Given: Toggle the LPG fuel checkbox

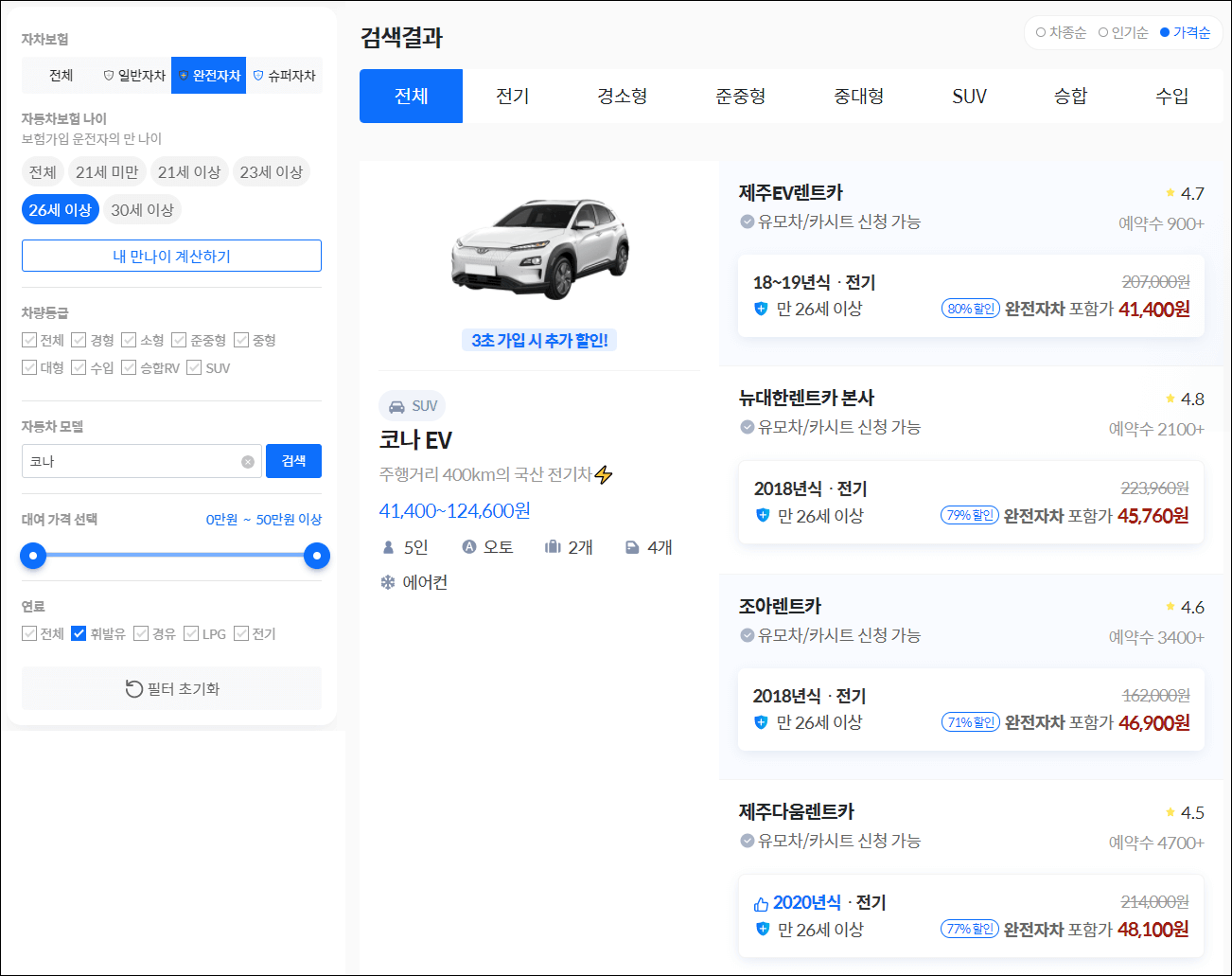Looking at the screenshot, I should (191, 633).
